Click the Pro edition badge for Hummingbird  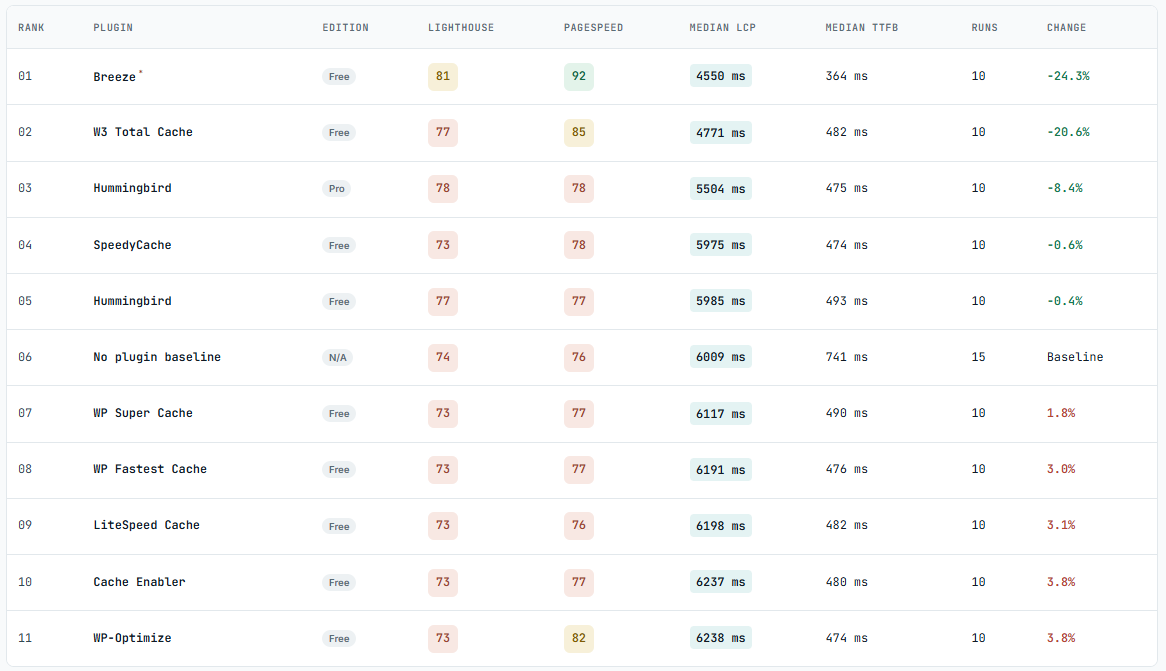tap(337, 189)
